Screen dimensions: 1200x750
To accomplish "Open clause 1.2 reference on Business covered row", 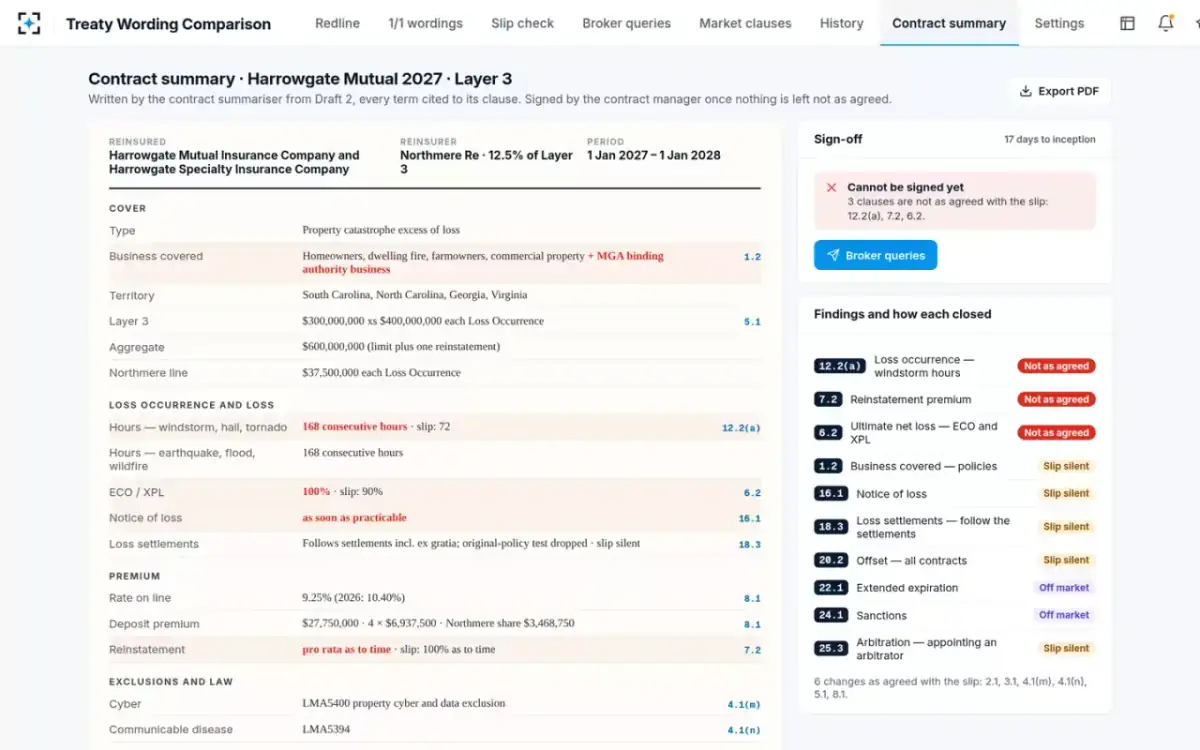I will [x=752, y=257].
